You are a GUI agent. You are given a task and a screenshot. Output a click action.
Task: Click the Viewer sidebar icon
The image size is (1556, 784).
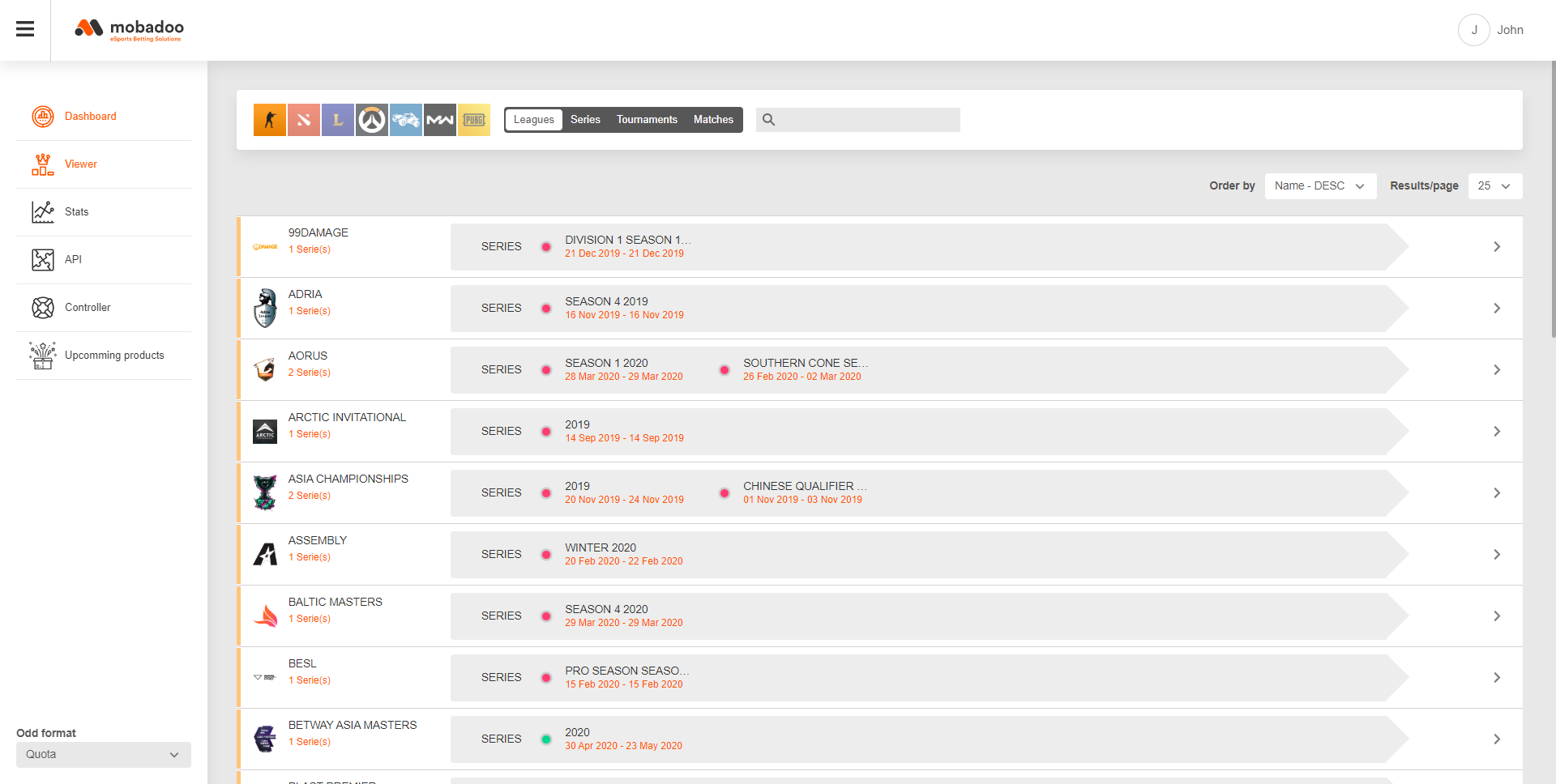pos(43,164)
